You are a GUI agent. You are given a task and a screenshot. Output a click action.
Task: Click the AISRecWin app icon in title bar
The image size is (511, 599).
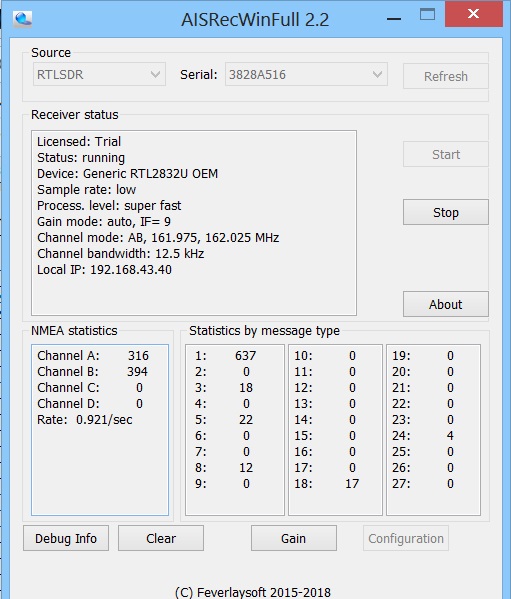tap(22, 19)
